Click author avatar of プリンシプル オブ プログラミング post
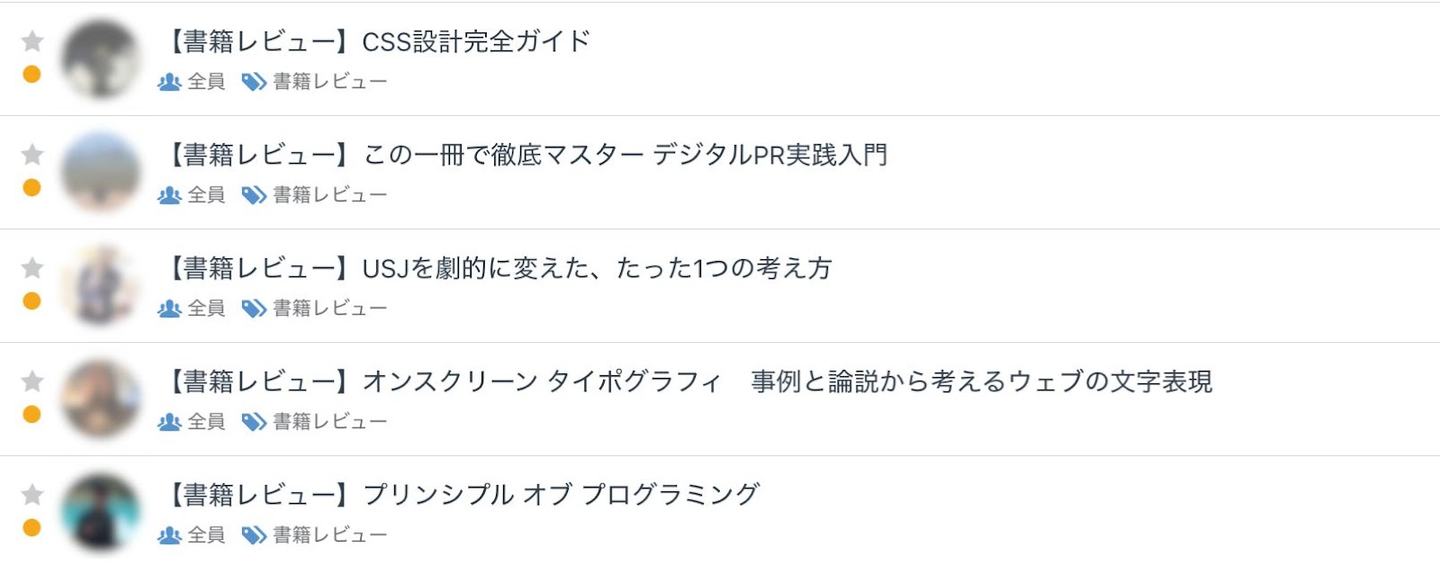This screenshot has width=1440, height=566. click(x=100, y=512)
